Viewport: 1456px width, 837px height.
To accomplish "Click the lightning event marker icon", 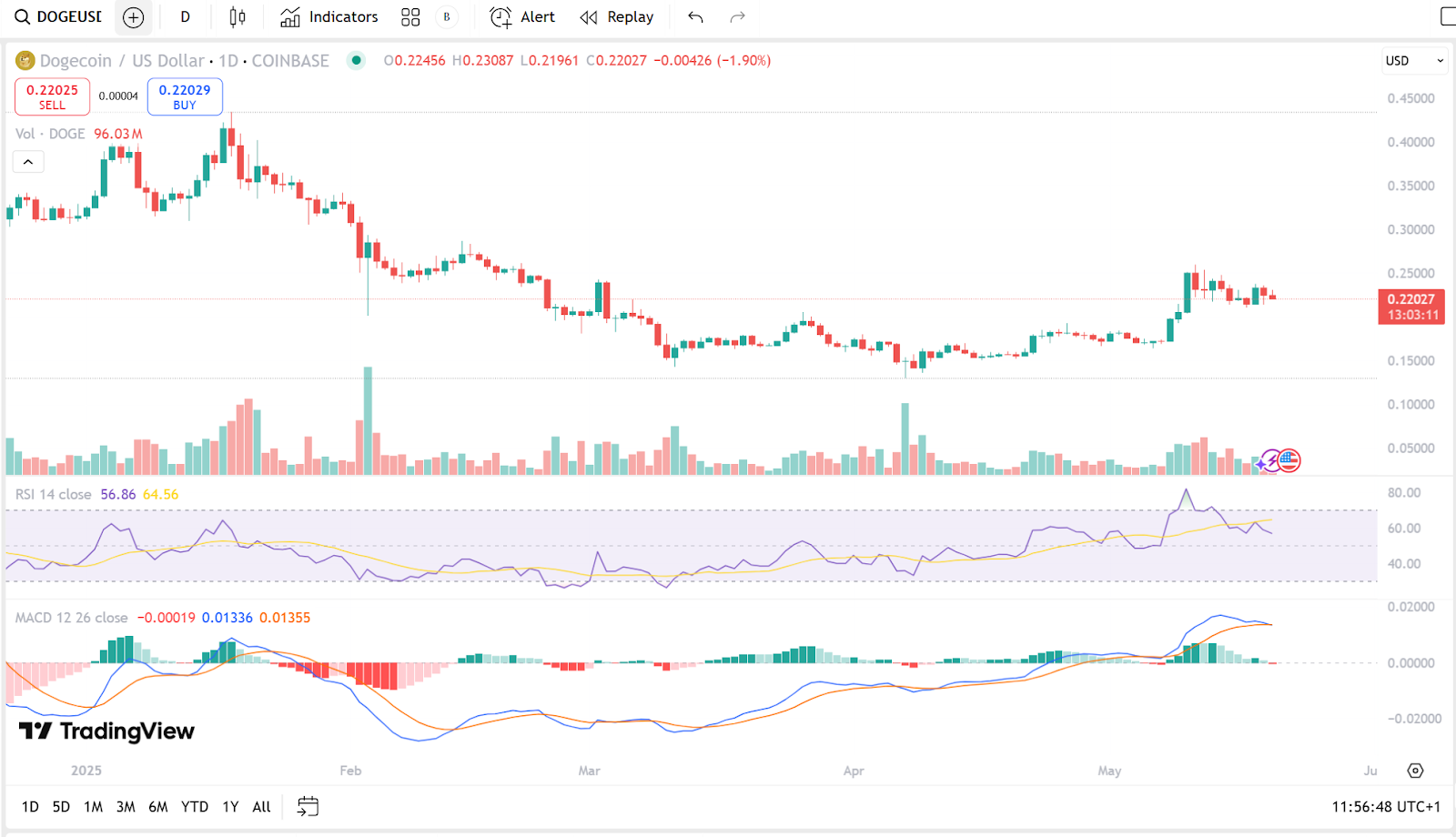I will (x=1271, y=461).
